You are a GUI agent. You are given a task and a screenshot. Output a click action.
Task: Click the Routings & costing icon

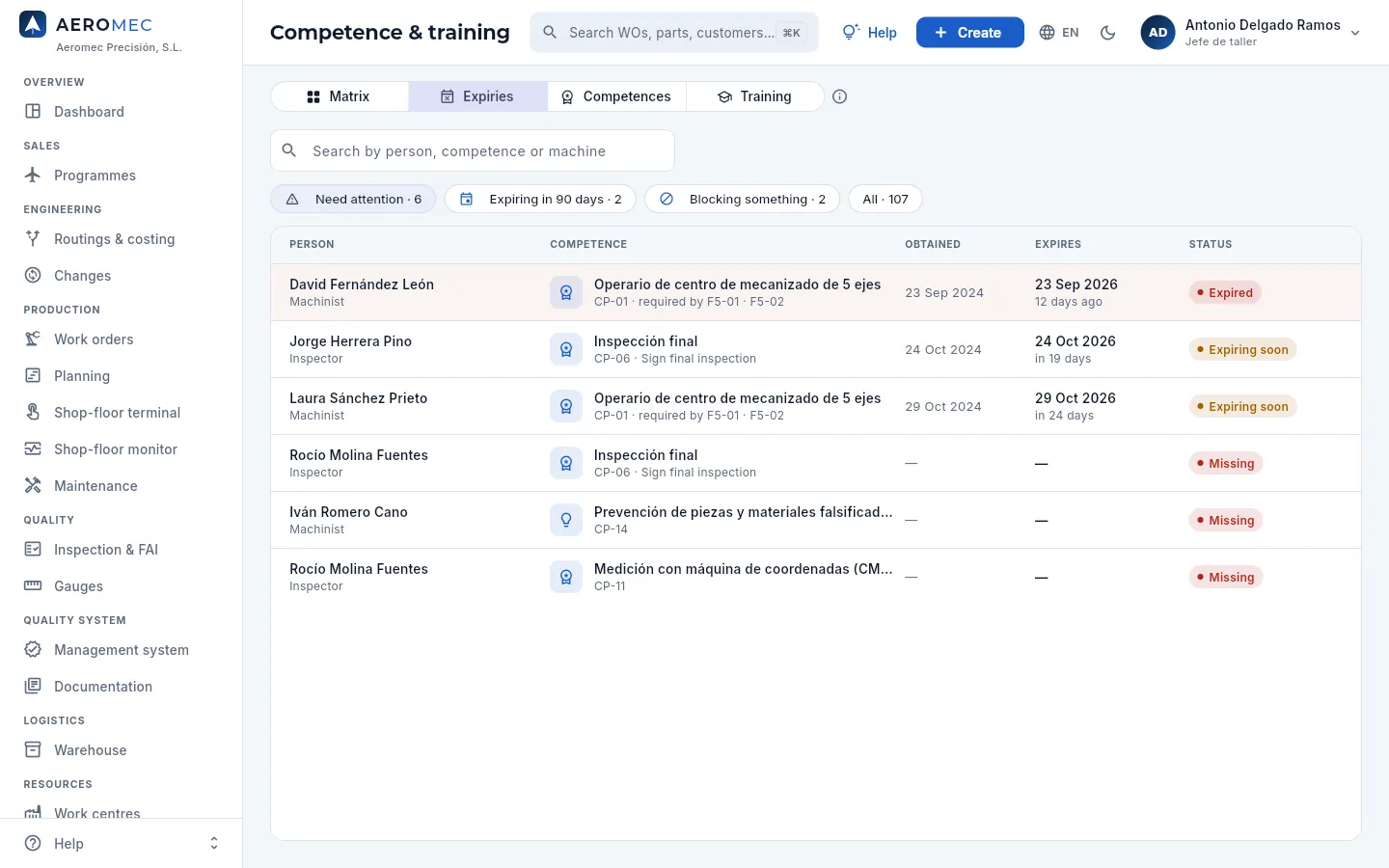pos(33,238)
